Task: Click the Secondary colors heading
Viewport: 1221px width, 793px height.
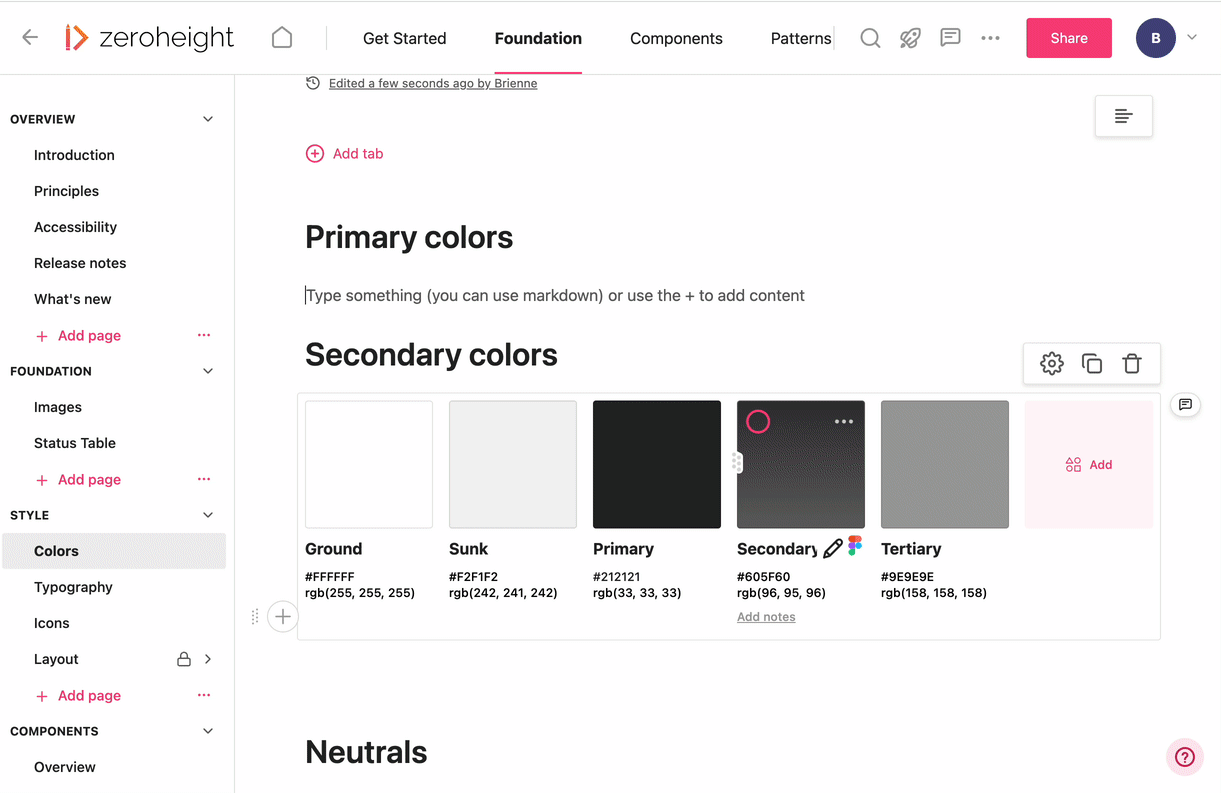Action: click(x=431, y=355)
